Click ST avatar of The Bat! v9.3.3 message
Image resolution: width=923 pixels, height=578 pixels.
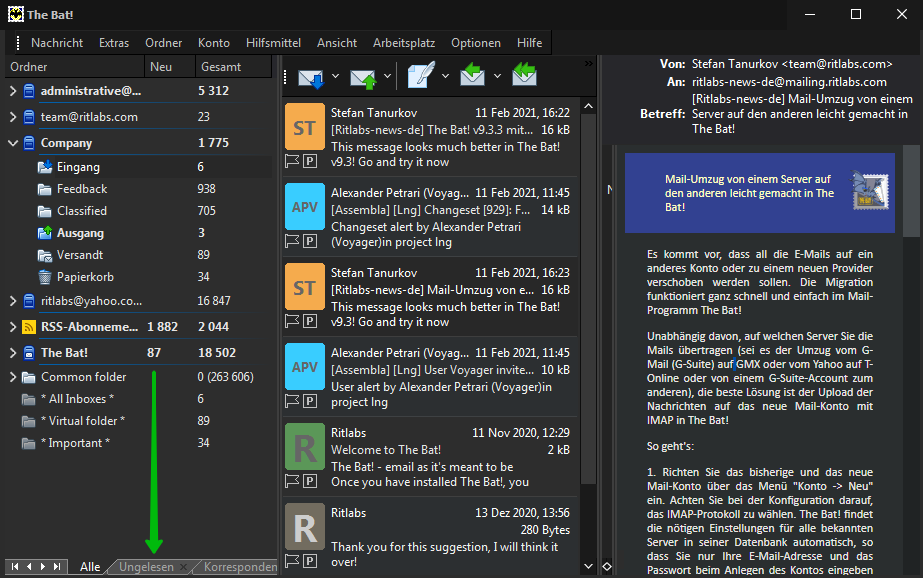tap(305, 127)
